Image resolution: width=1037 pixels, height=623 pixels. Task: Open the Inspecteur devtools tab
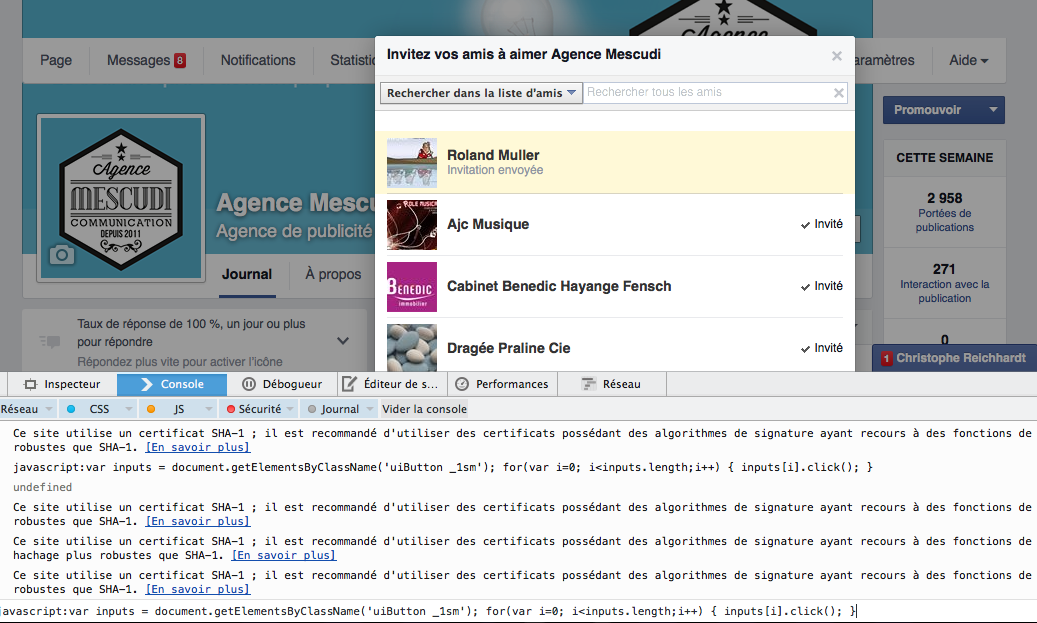(x=62, y=384)
